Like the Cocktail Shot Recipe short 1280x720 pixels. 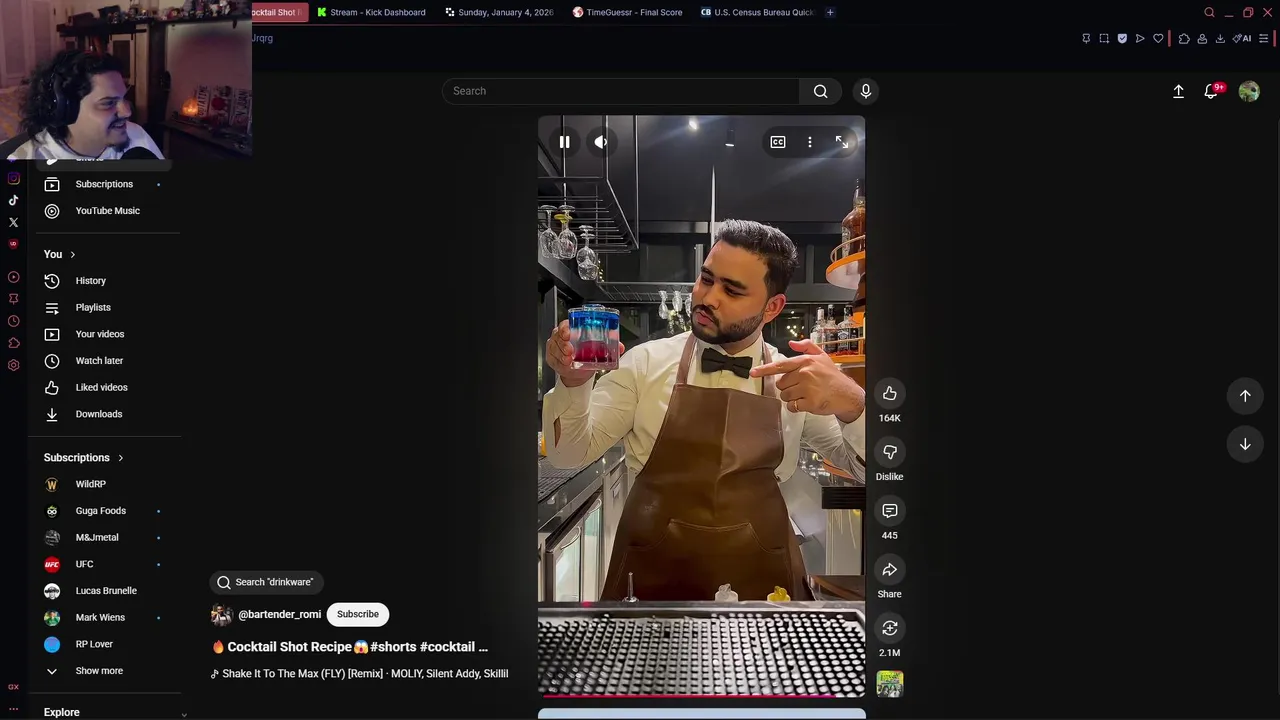coord(890,394)
